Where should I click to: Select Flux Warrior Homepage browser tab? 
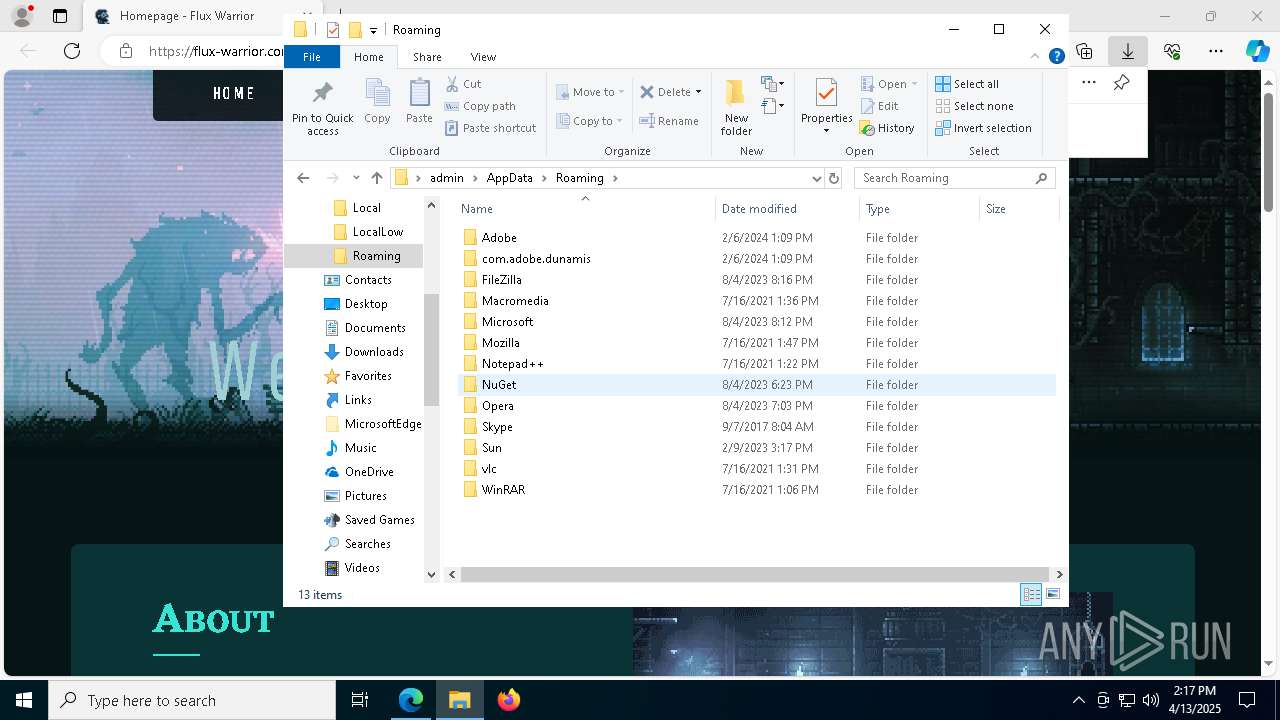click(185, 16)
